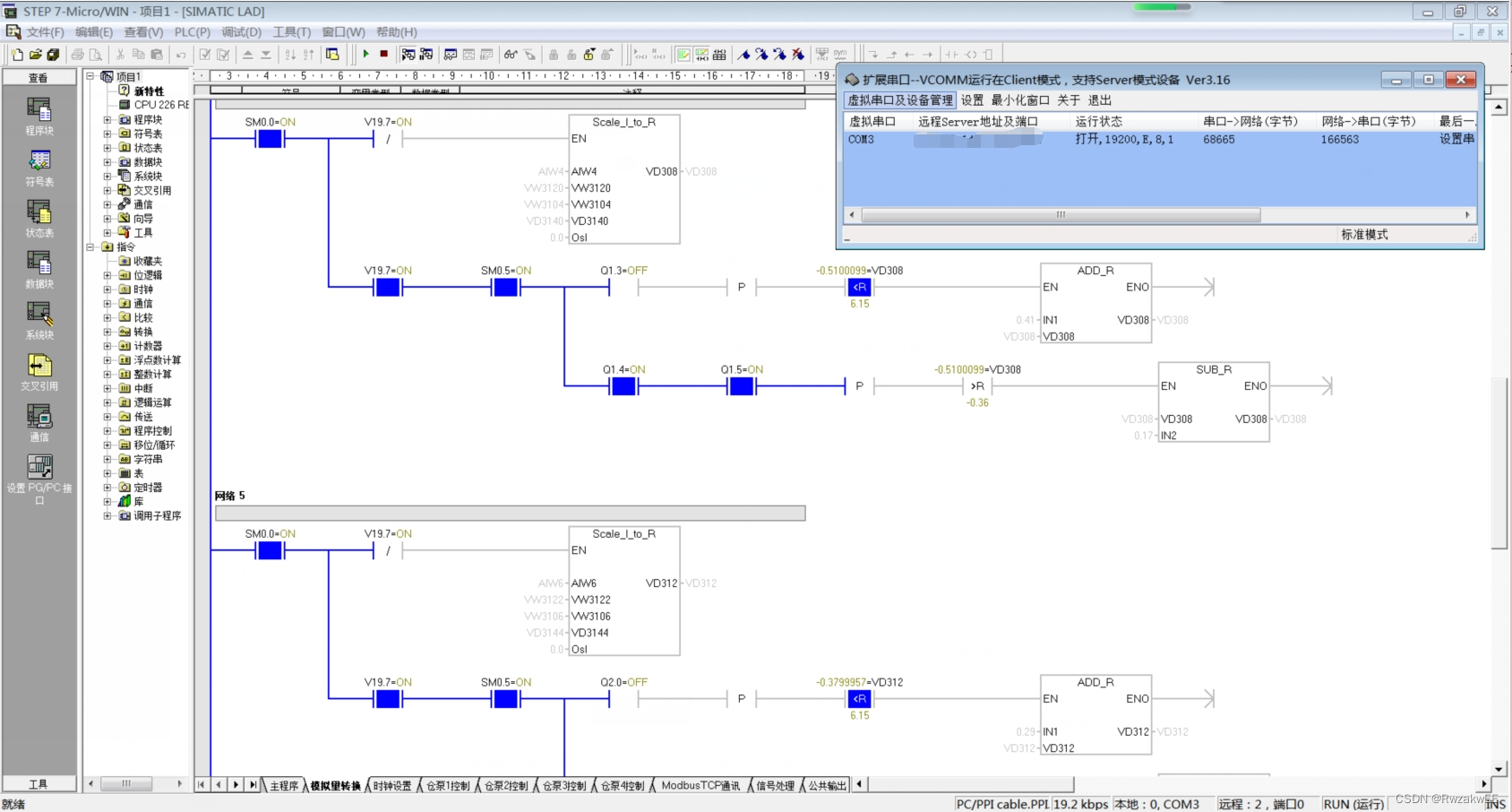Click the Options toolbar icon
This screenshot has width=1512, height=812.
(332, 55)
